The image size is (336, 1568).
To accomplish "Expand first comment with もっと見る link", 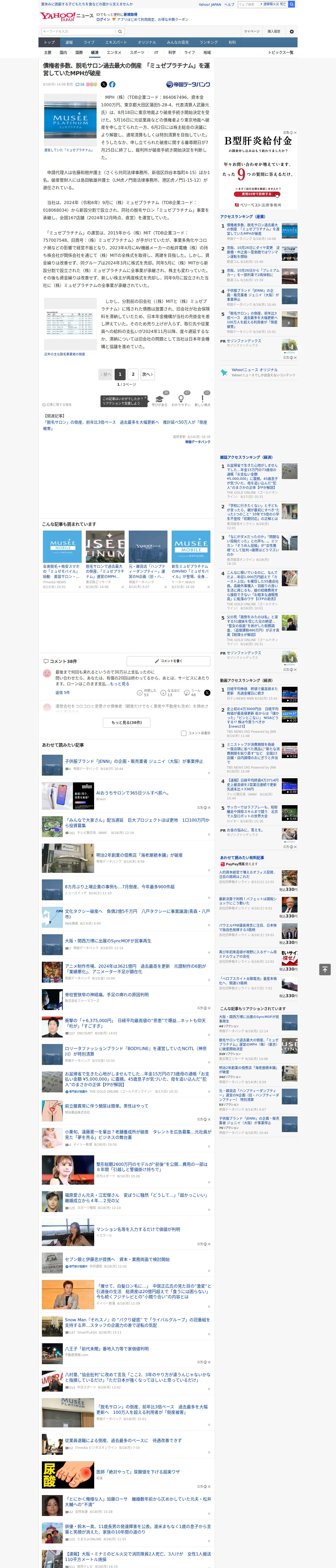I will coord(120,684).
